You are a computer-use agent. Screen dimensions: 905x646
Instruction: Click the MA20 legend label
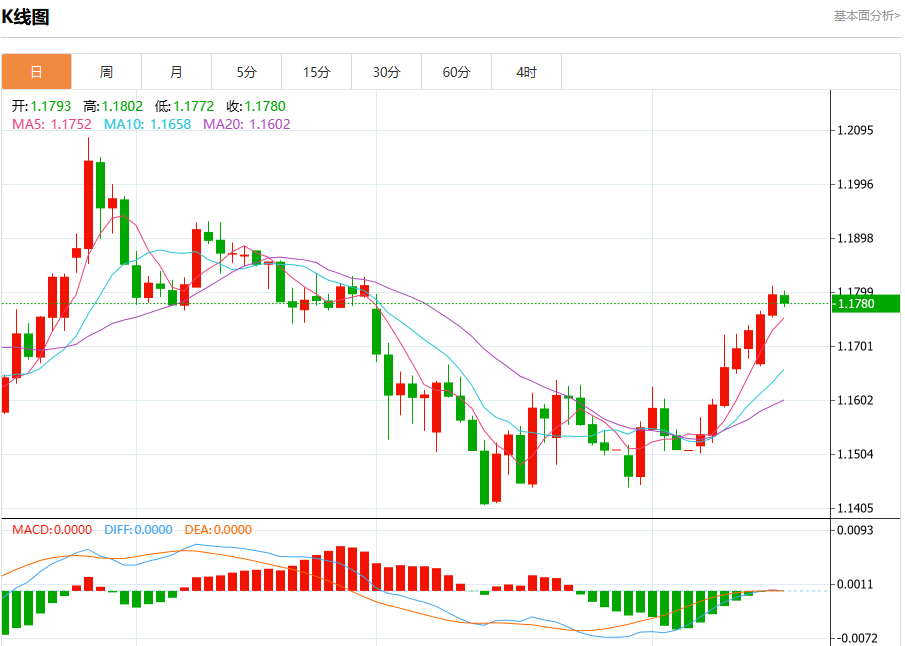246,124
